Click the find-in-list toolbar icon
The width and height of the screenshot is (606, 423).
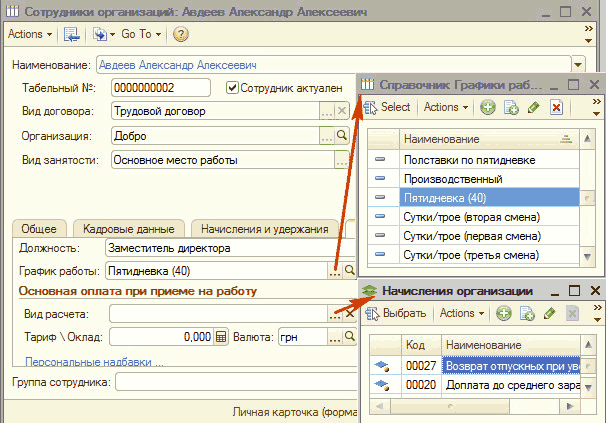click(x=71, y=34)
